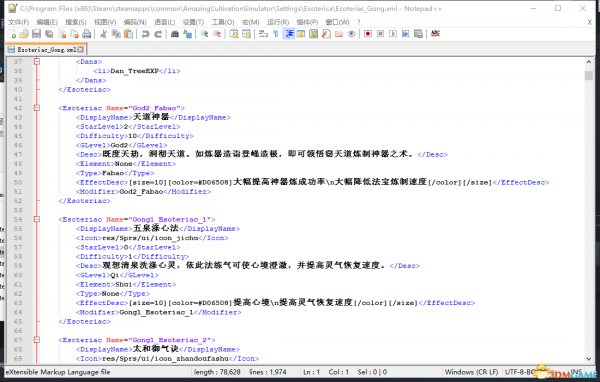Viewport: 600px width, 382px height.
Task: Click the scrollbar down arrow
Action: (x=589, y=359)
